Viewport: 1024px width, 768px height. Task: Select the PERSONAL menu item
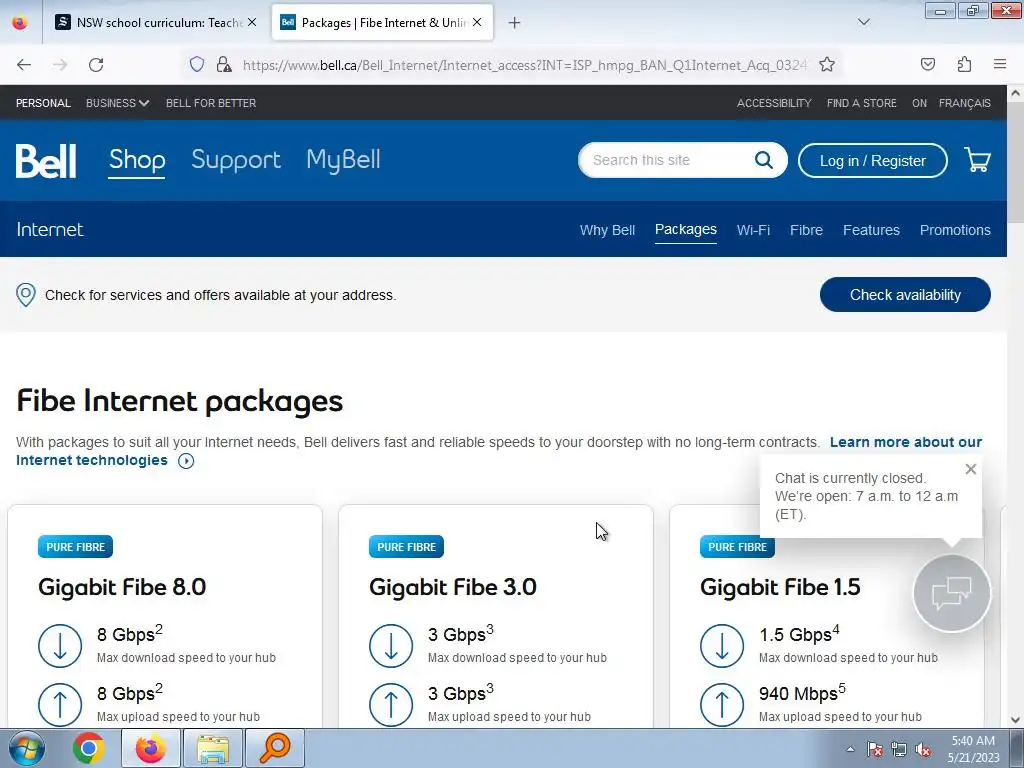coord(43,103)
